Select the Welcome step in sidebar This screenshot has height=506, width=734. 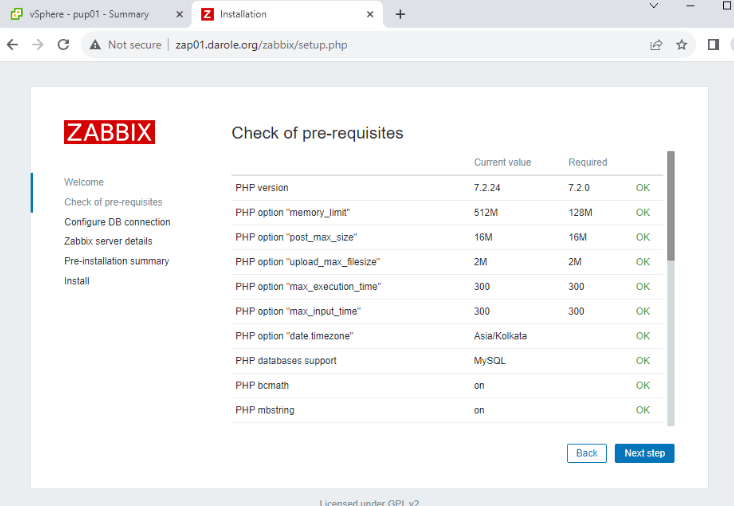tap(84, 182)
